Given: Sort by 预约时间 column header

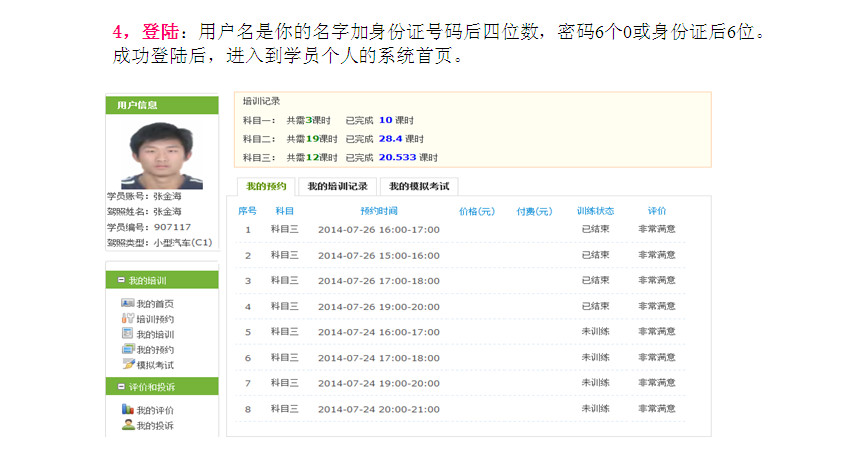Looking at the screenshot, I should [x=379, y=211].
